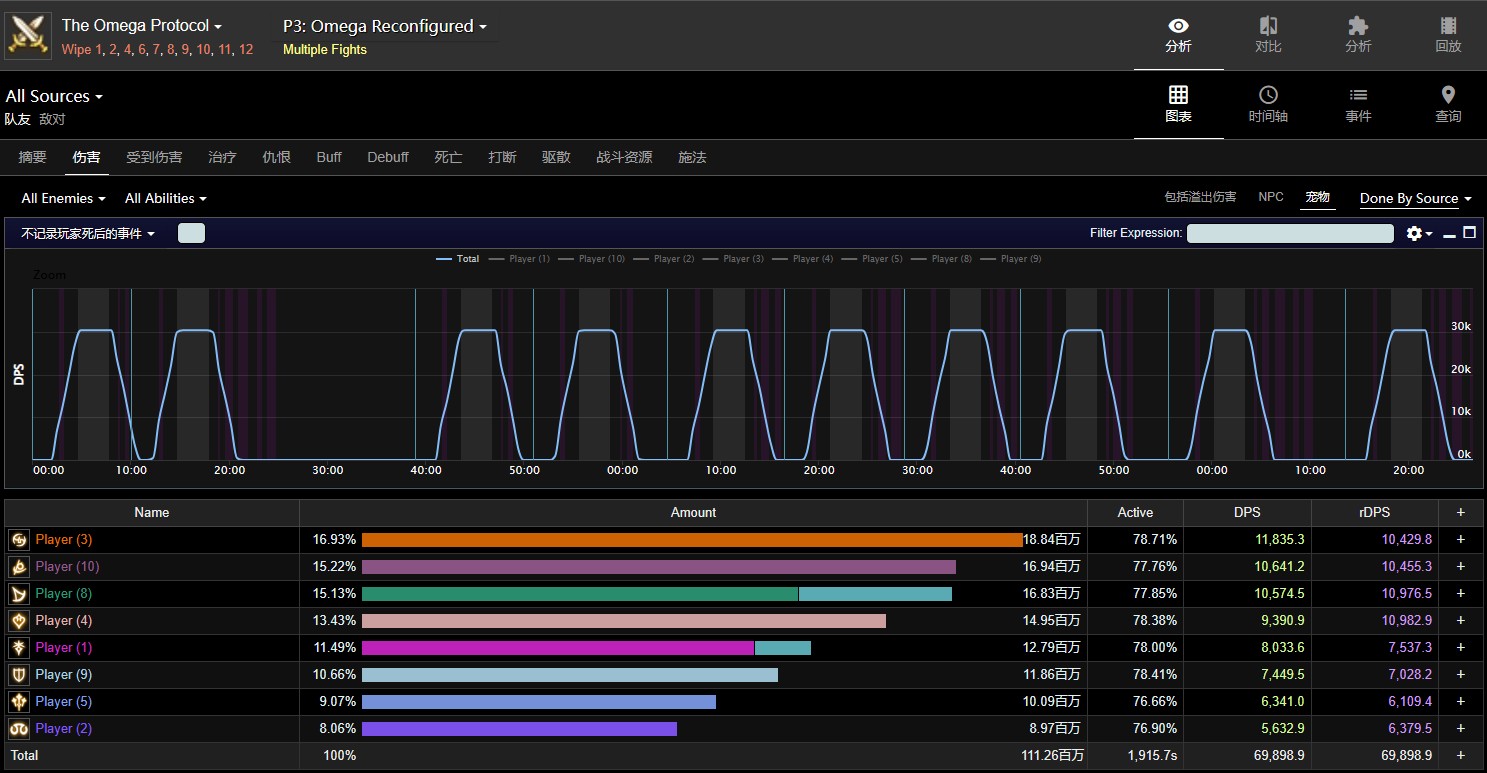Switch to the Debuff tab
1487x773 pixels.
[388, 157]
